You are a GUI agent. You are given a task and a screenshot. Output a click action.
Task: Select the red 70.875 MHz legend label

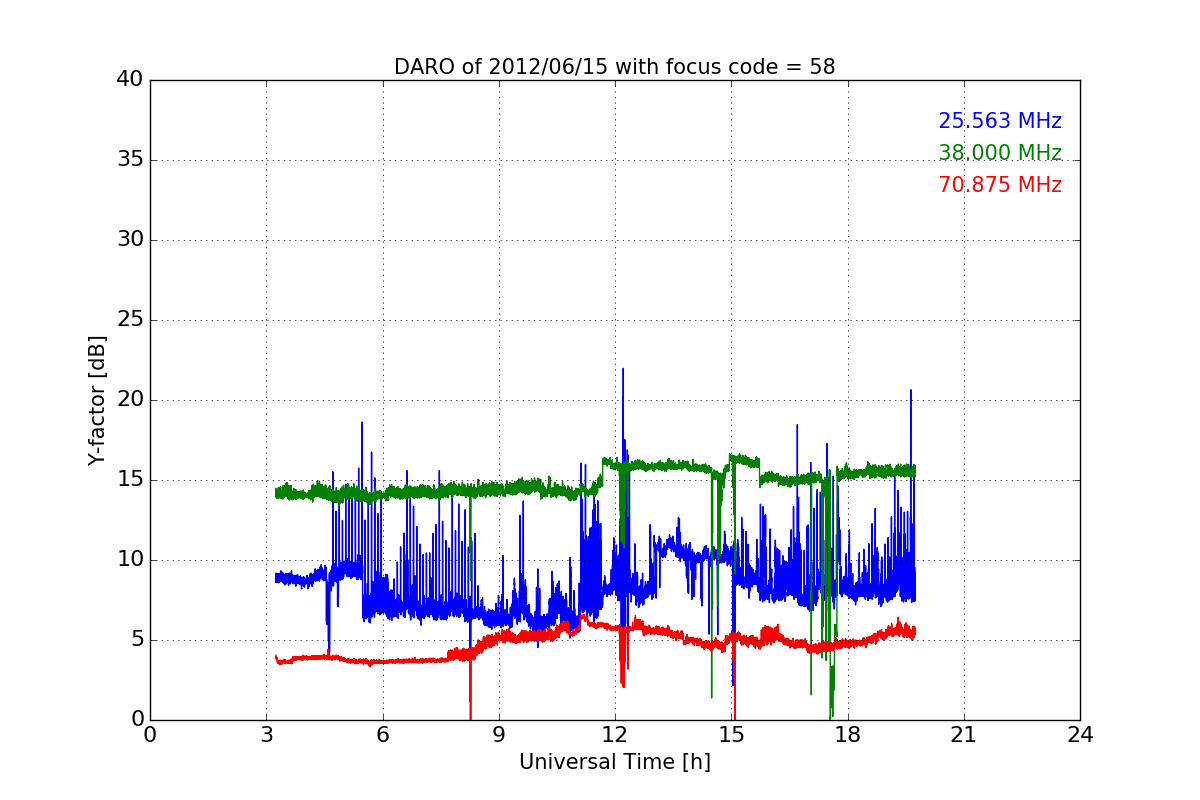point(1000,185)
